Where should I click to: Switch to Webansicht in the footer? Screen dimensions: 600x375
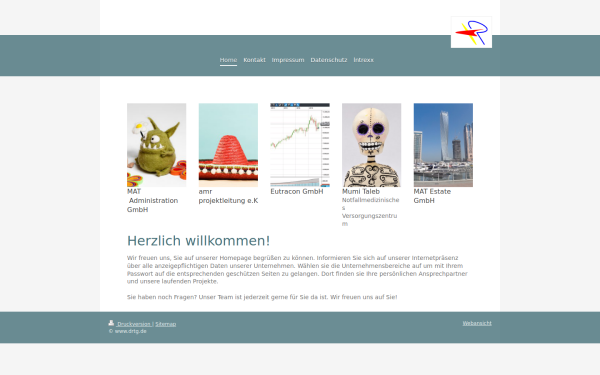477,323
